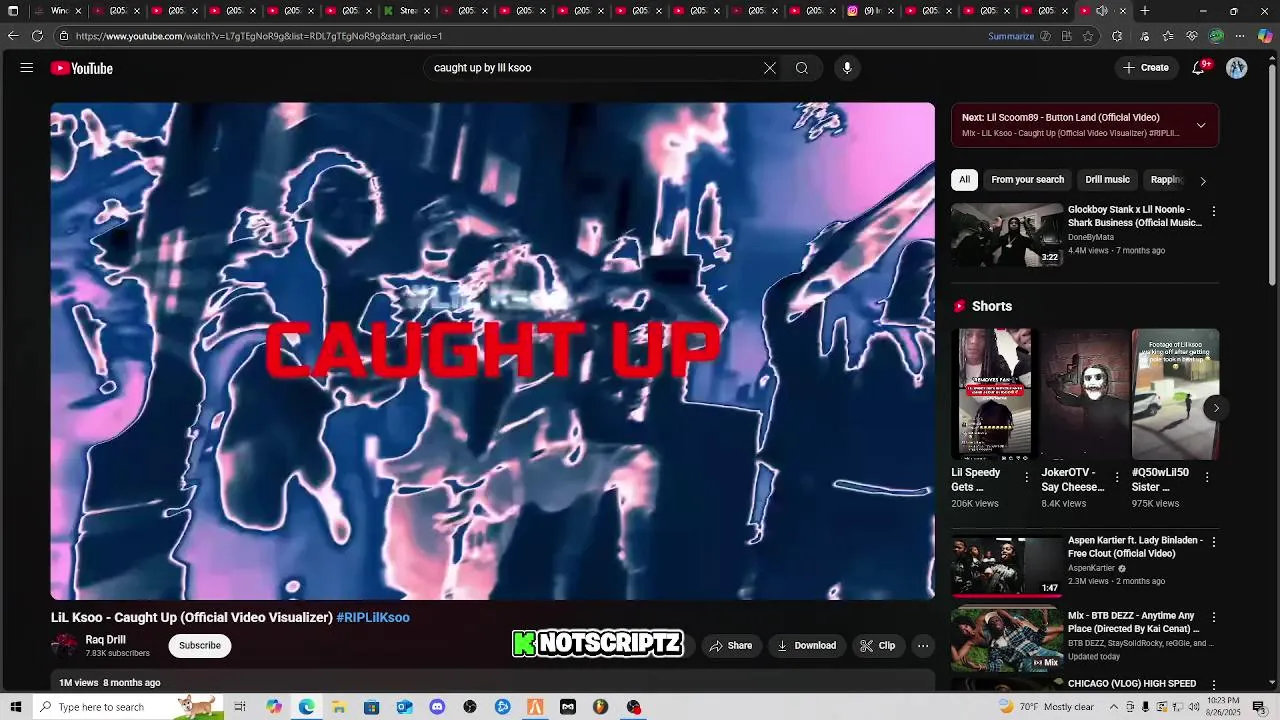Open the Windows notification center icon
This screenshot has width=1280, height=720.
point(1259,707)
